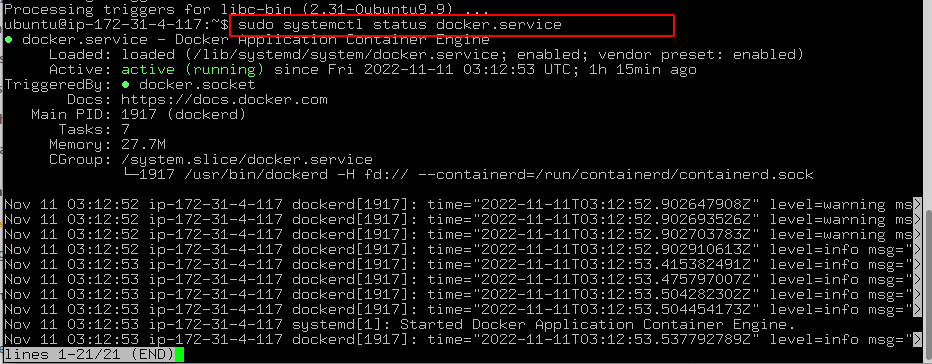Click the green docker.service status dot
Viewport: 932px width, 364px height.
click(8, 40)
